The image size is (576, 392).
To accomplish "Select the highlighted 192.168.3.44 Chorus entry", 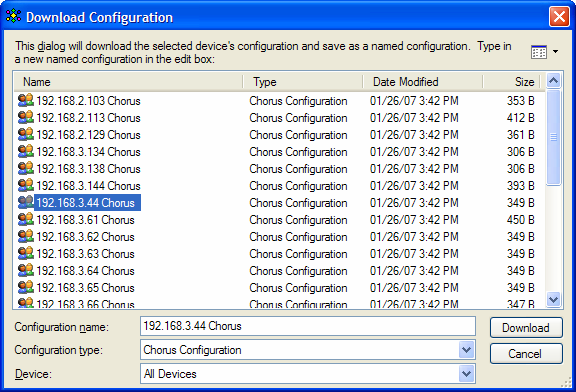I will pos(87,203).
